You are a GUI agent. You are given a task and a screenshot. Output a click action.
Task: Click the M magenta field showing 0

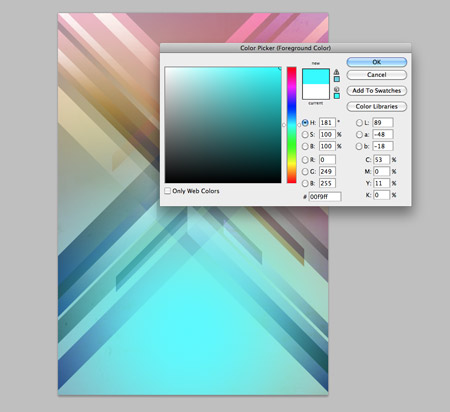click(x=381, y=171)
